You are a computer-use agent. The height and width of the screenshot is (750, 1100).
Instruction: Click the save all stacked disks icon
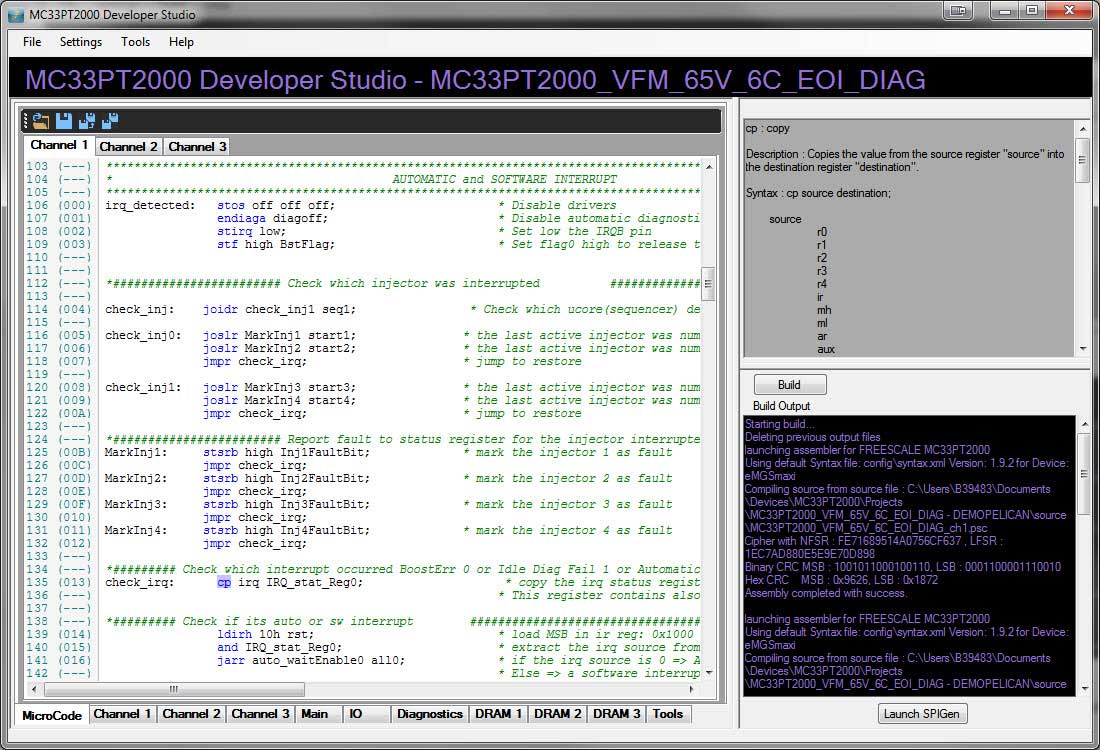tap(110, 121)
